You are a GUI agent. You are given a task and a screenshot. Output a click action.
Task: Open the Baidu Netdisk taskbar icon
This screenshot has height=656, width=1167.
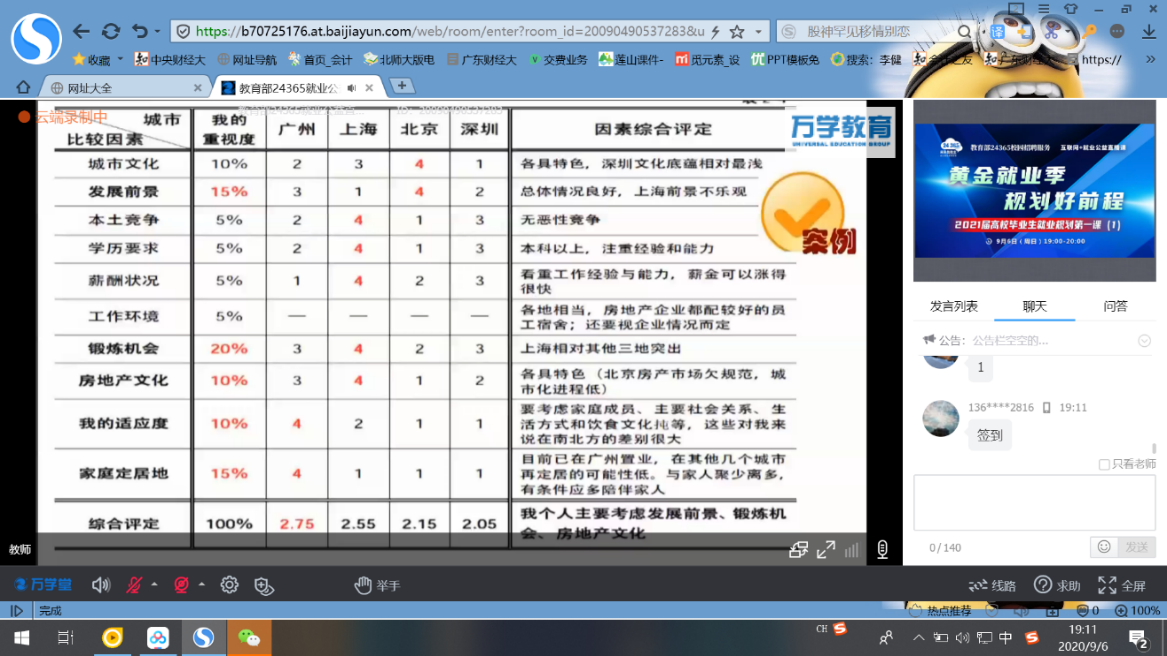(x=158, y=638)
